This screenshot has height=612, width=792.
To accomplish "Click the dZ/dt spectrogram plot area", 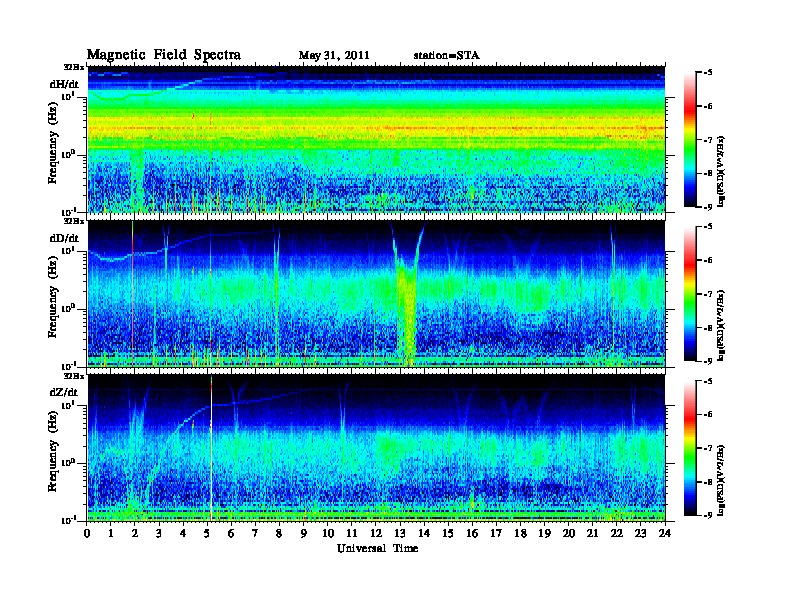I will pyautogui.click(x=376, y=447).
